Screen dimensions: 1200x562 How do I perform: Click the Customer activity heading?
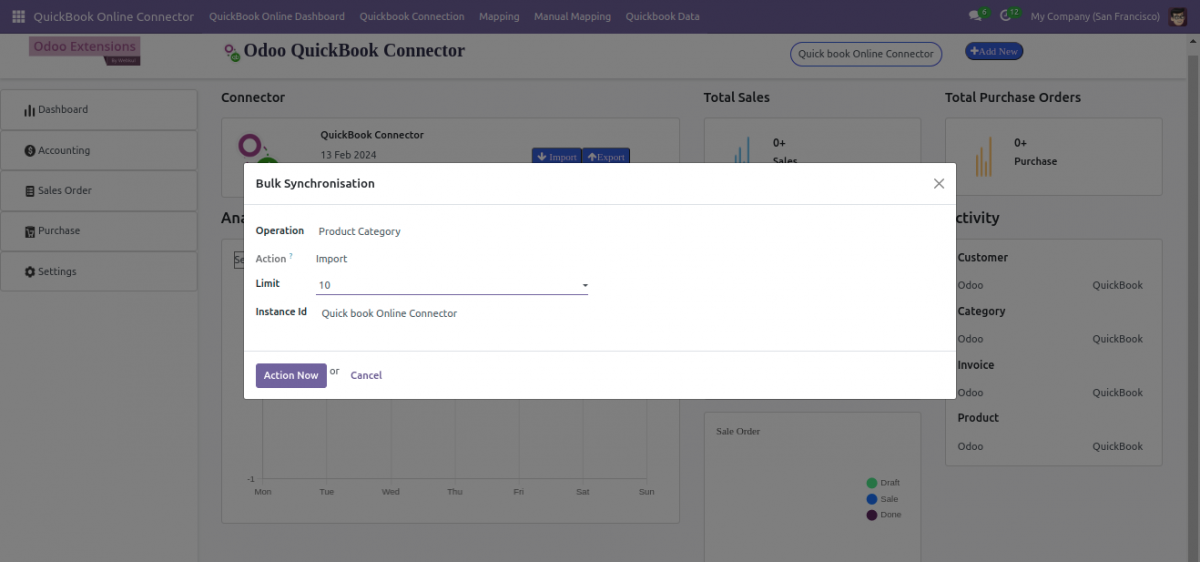[x=983, y=257]
